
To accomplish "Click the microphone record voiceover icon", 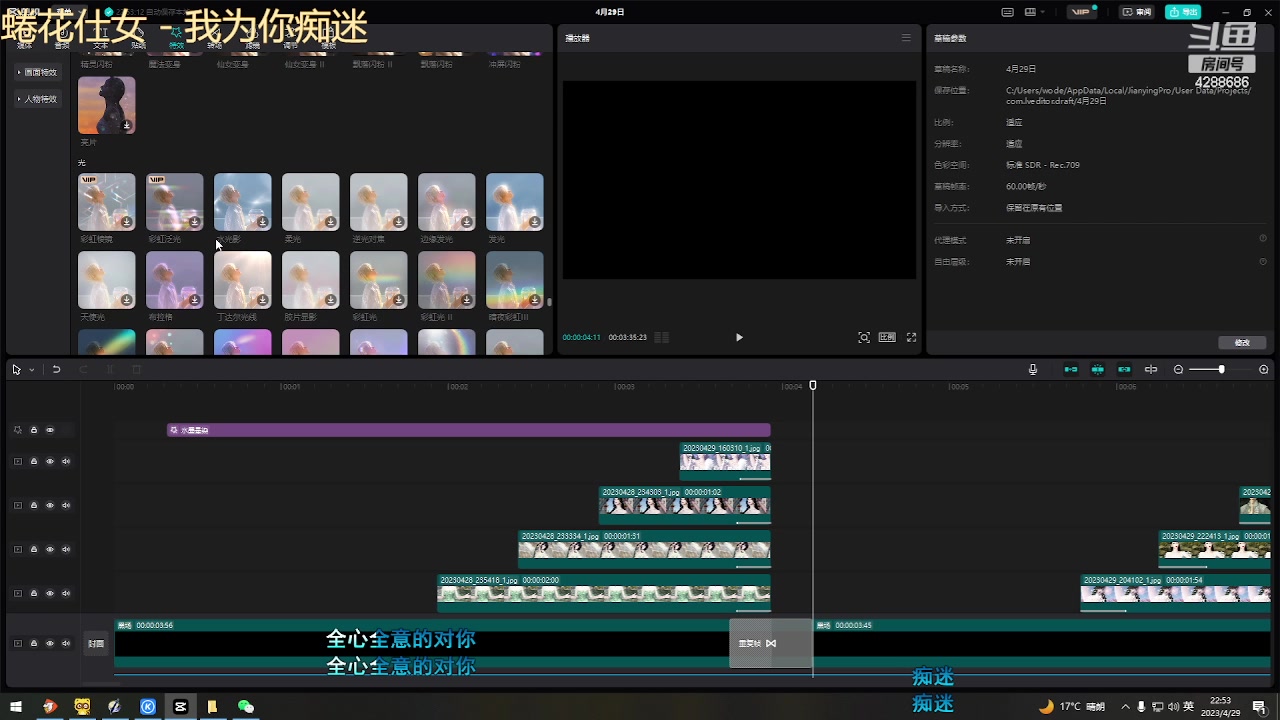I will coord(1033,369).
